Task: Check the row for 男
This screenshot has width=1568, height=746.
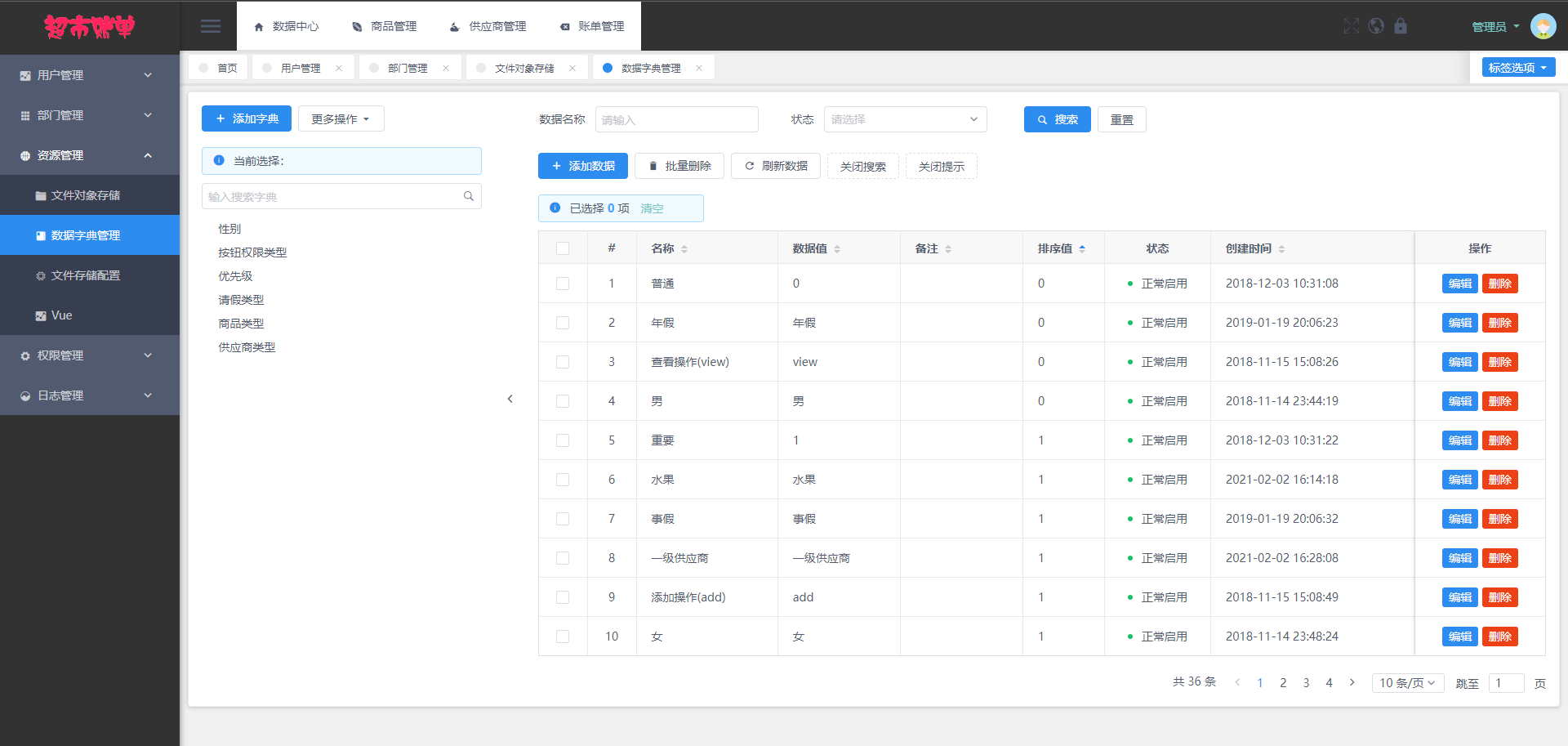Action: pos(563,401)
